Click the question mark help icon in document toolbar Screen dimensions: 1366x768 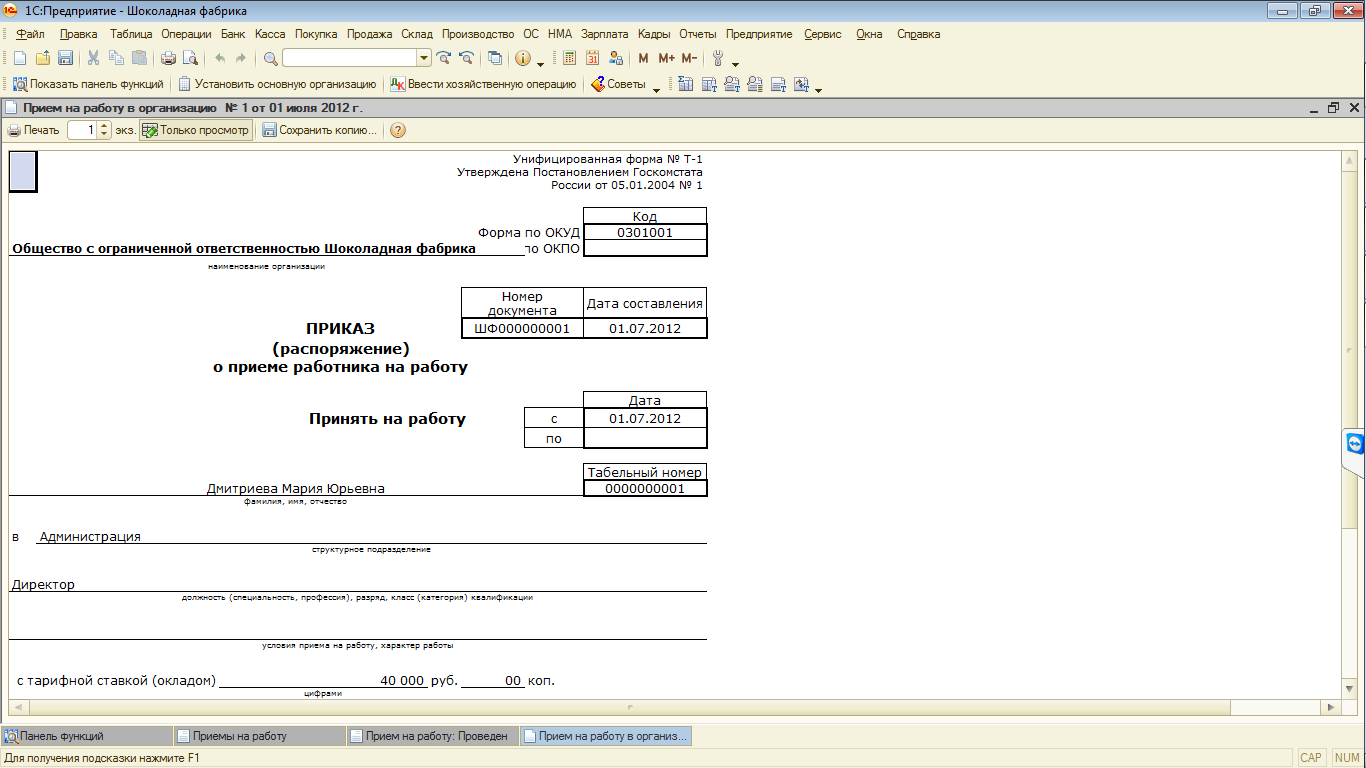point(398,130)
